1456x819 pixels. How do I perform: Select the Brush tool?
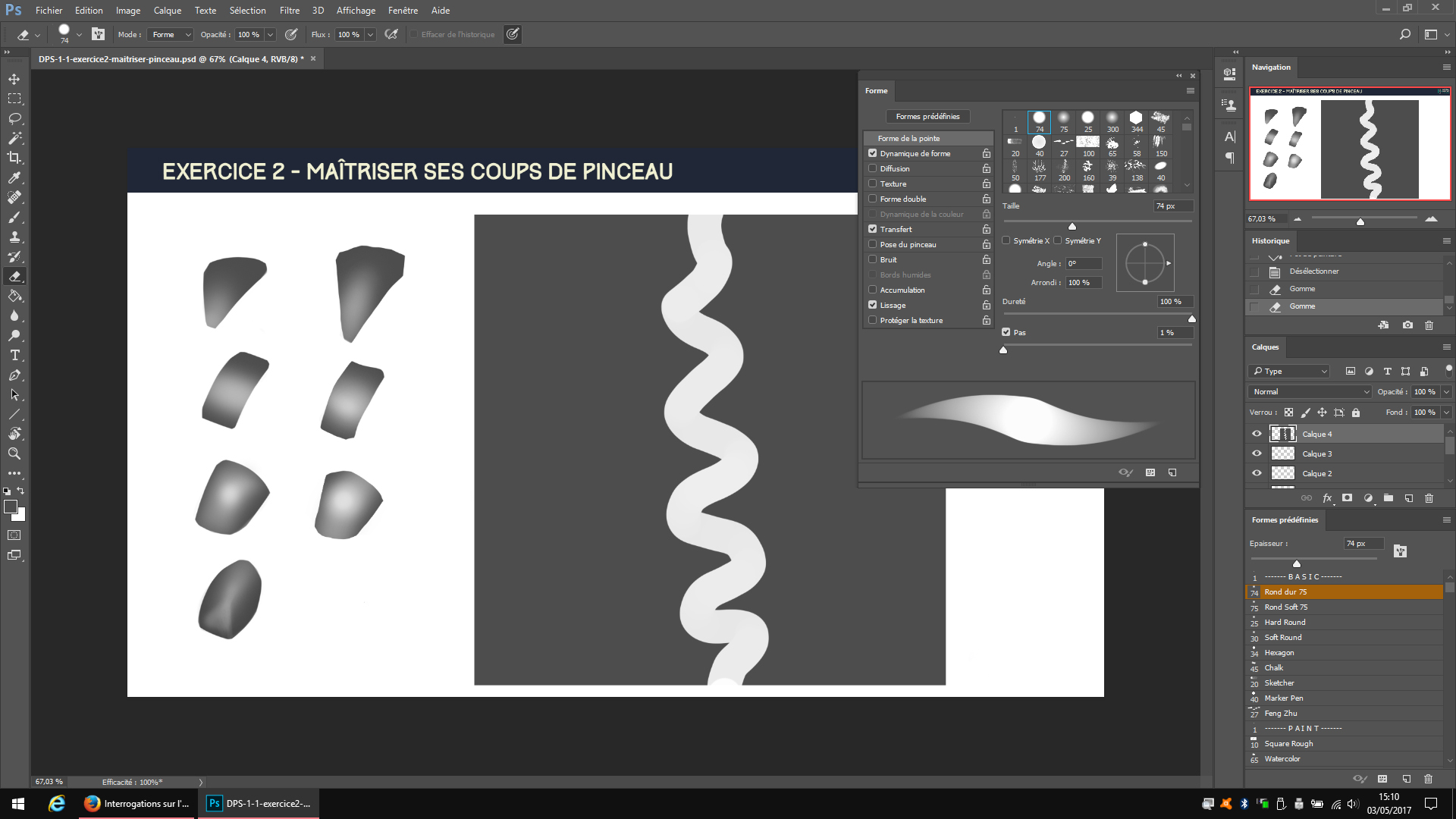coord(14,217)
